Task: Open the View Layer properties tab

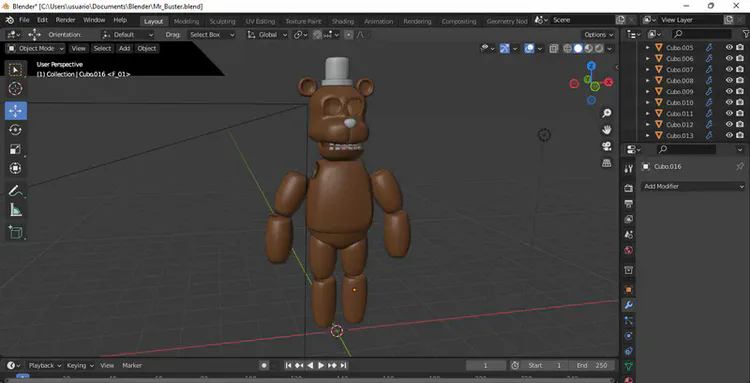Action: pos(629,219)
